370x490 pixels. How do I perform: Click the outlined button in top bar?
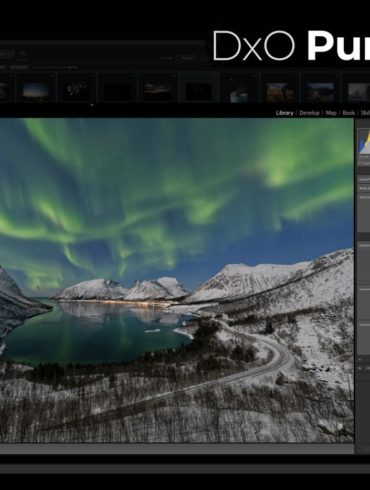coord(187,58)
